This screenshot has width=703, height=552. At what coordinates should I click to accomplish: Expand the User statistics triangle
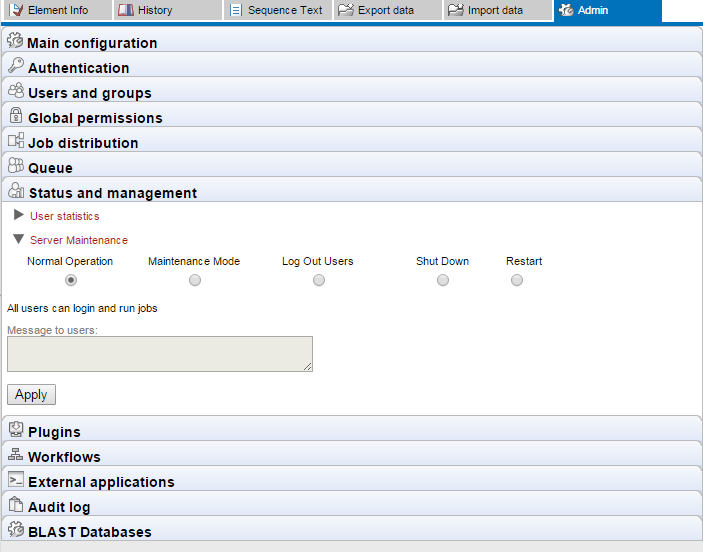tap(18, 215)
